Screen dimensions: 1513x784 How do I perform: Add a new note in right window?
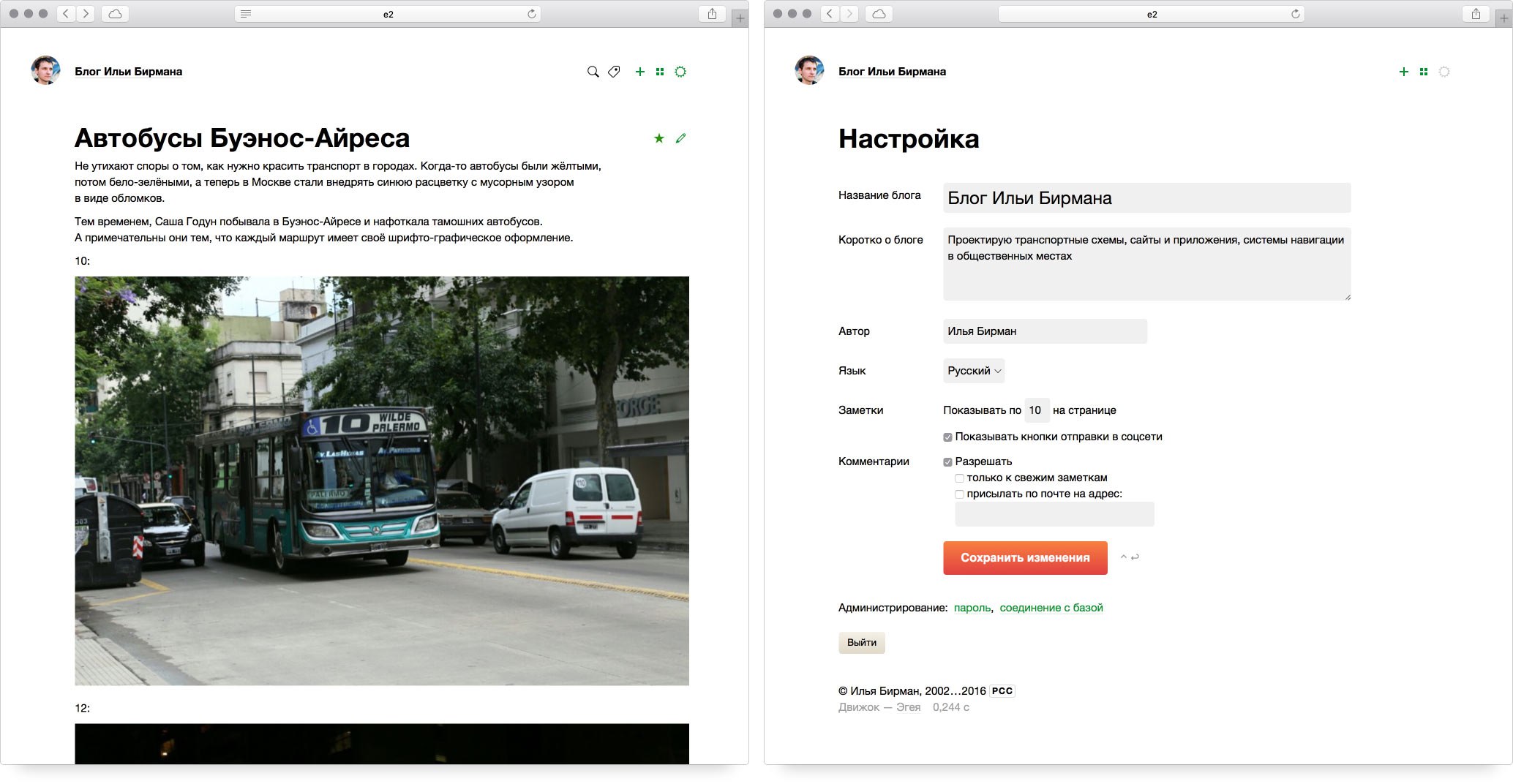point(1403,72)
